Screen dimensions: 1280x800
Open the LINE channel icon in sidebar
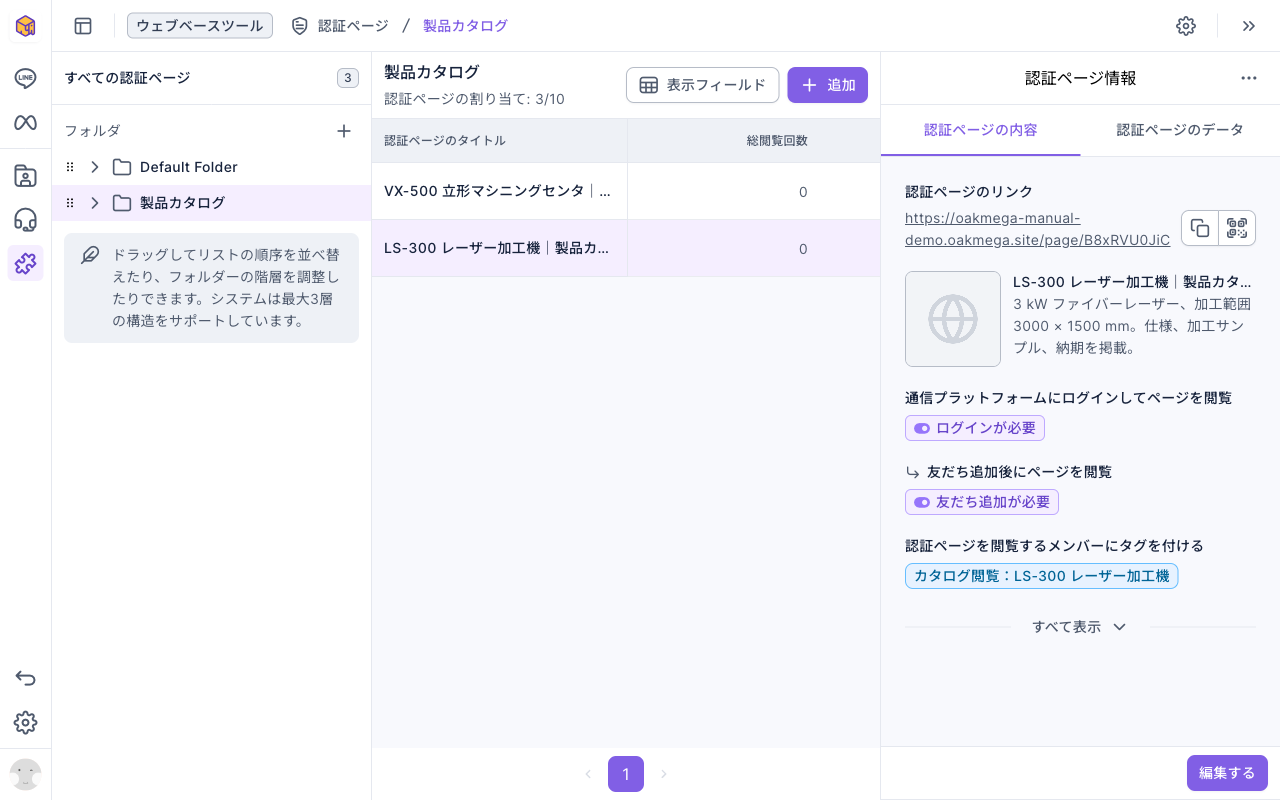[x=25, y=78]
